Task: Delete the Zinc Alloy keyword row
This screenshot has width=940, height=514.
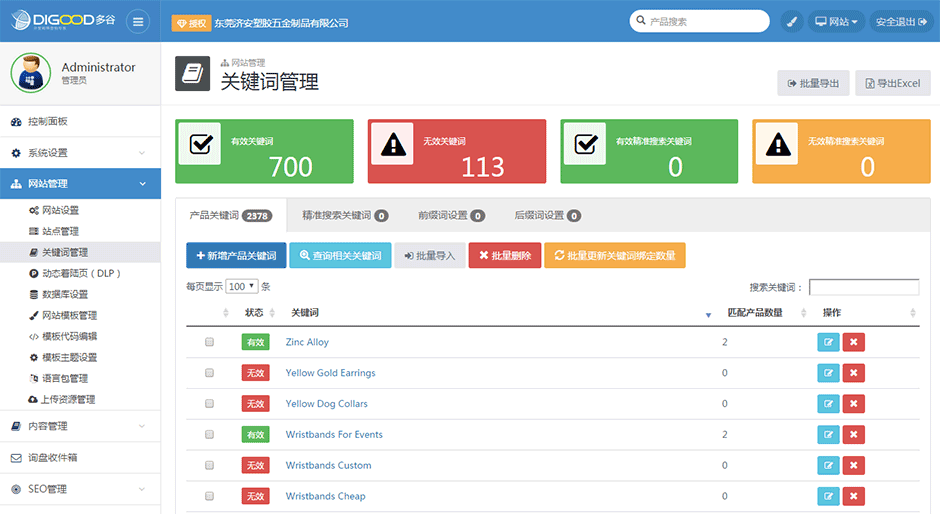Action: coord(854,342)
